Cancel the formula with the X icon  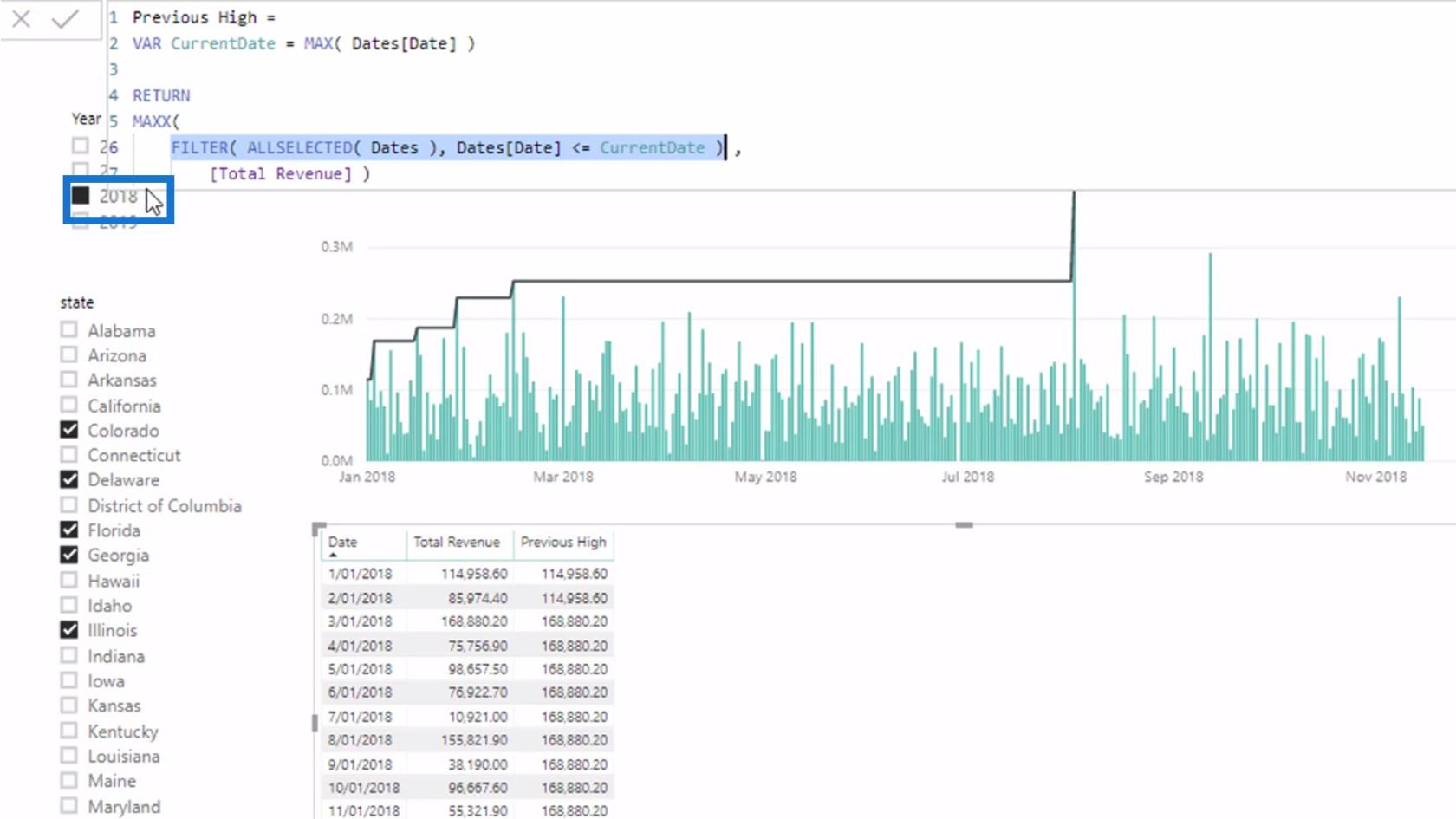coord(22,18)
